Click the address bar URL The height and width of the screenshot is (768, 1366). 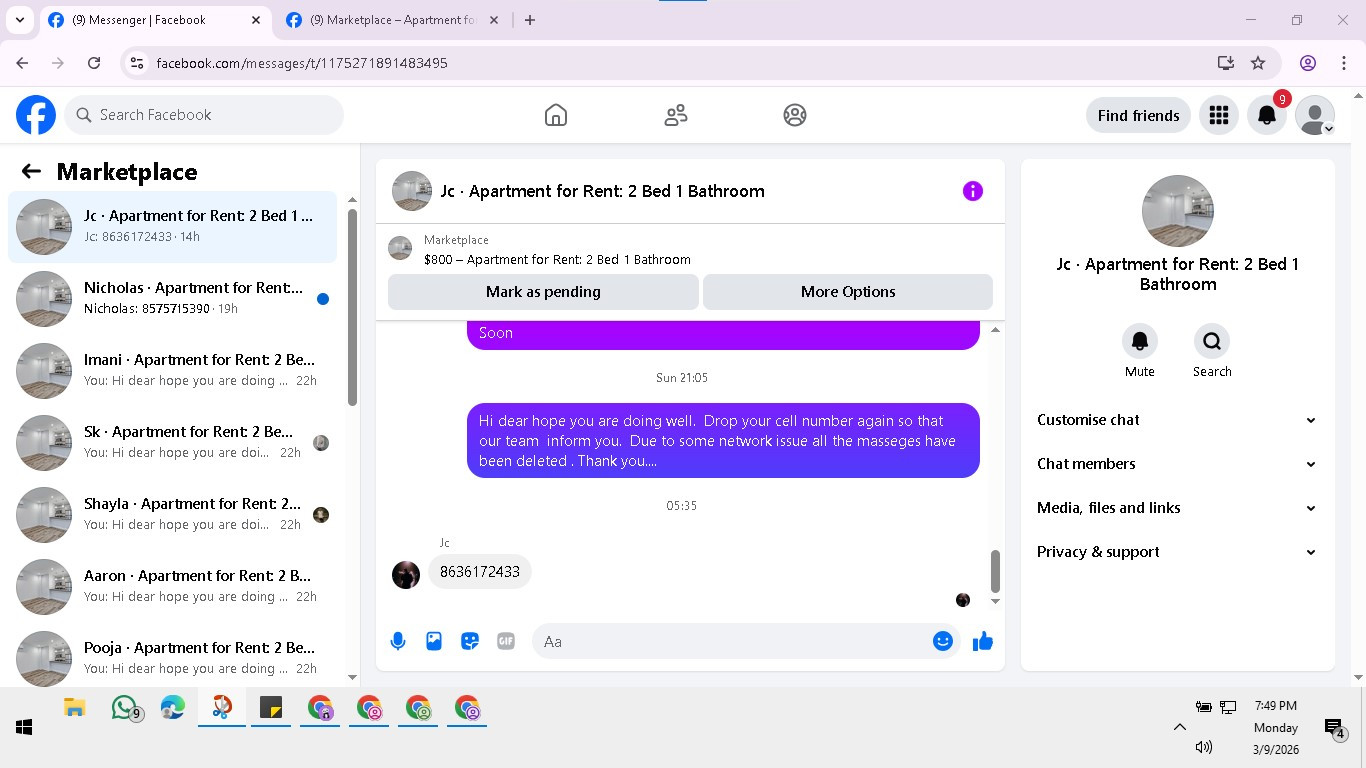[x=302, y=63]
